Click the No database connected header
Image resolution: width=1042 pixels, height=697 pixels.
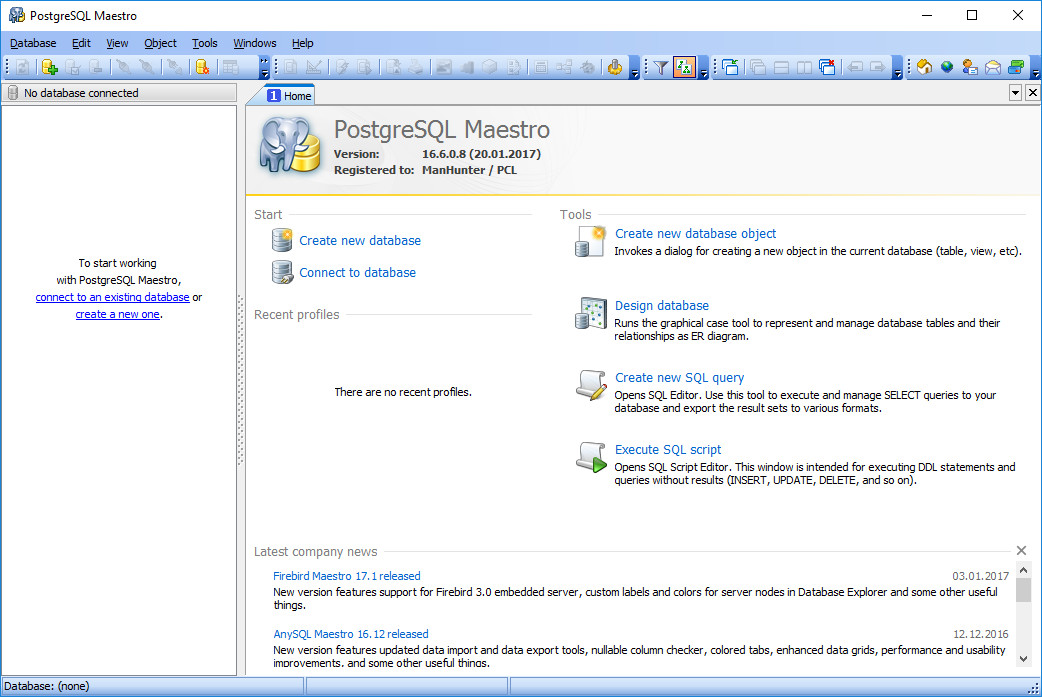tap(119, 93)
